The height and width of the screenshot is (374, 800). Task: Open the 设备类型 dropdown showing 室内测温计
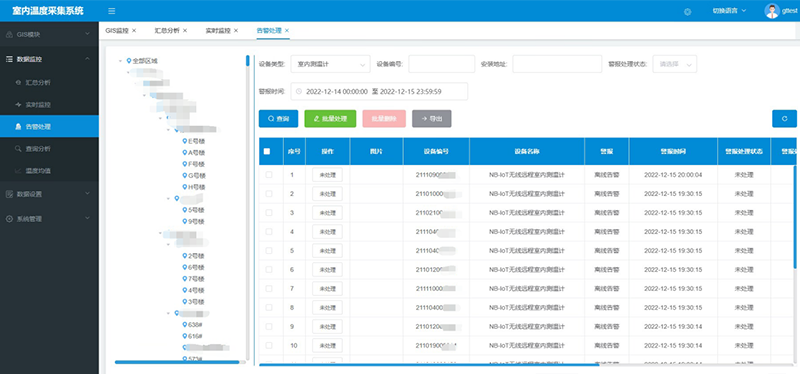(x=331, y=64)
